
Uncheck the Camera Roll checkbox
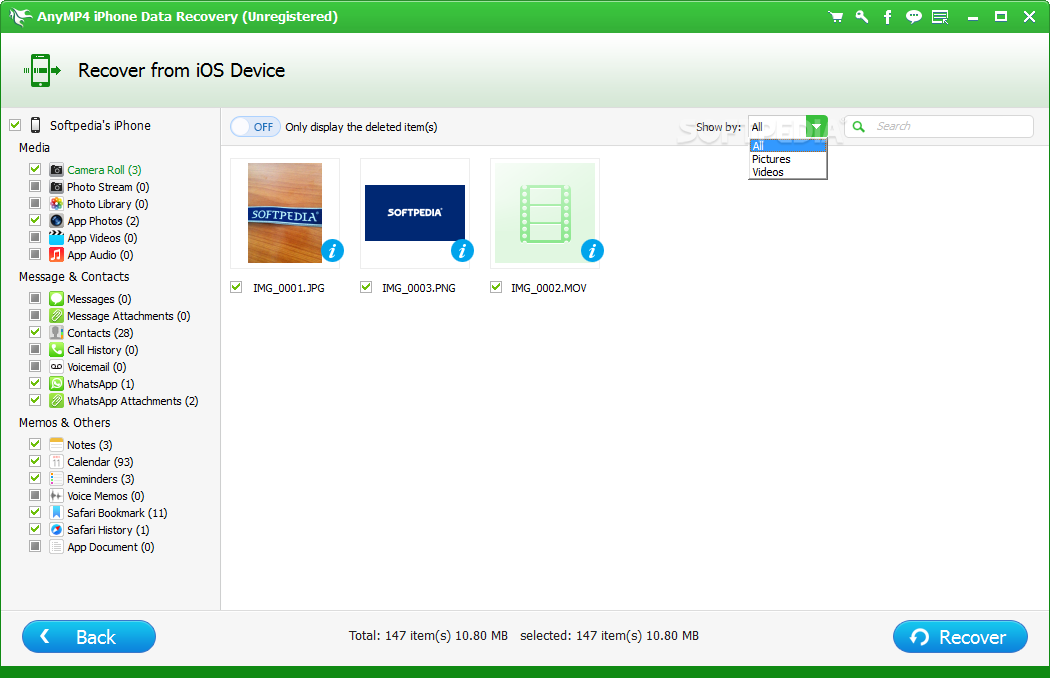pos(35,169)
